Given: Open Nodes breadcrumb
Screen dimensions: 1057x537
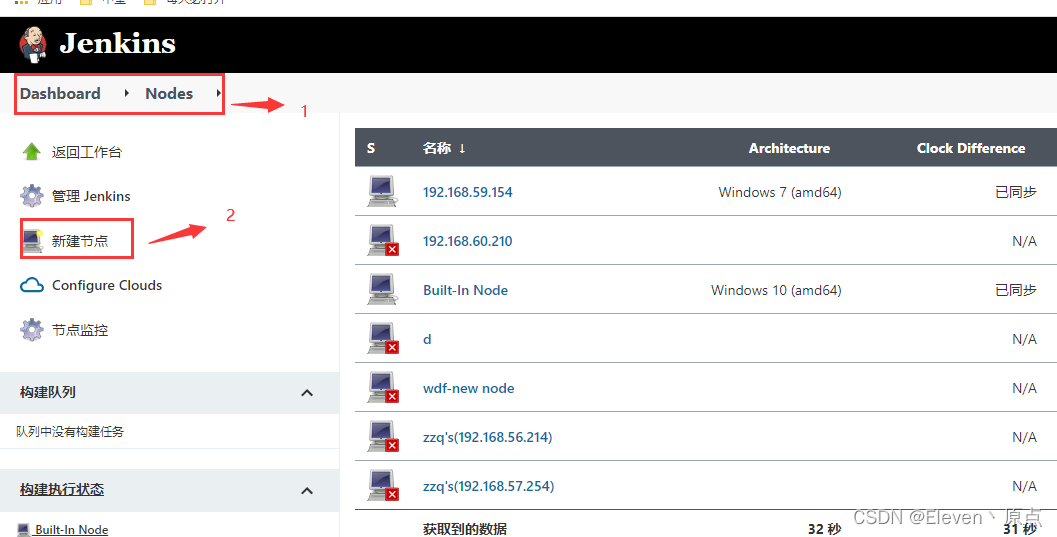Looking at the screenshot, I should [x=169, y=94].
